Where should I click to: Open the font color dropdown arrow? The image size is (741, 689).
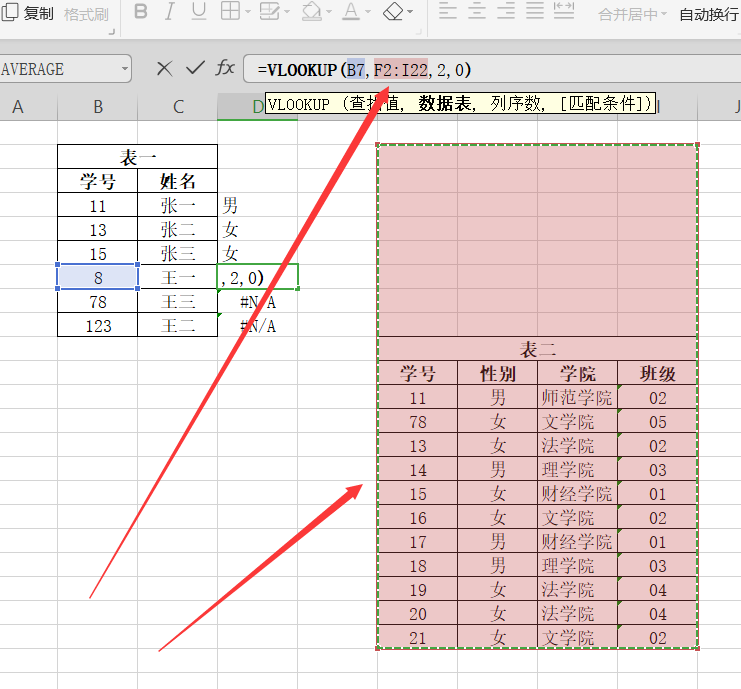[368, 12]
